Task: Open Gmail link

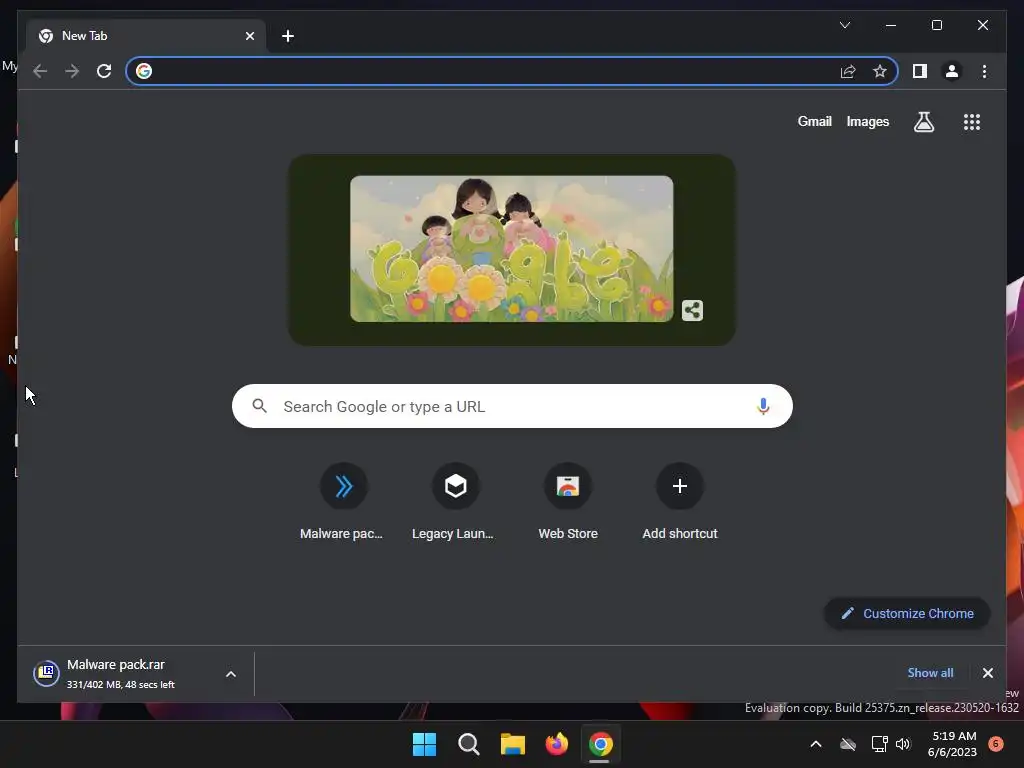Action: 814,121
